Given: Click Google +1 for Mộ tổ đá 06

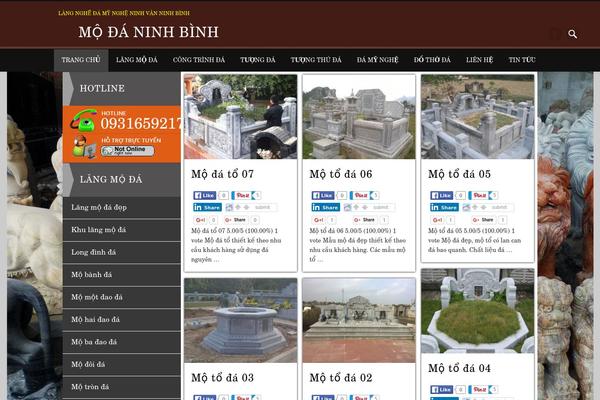Looking at the screenshot, I should point(319,220).
